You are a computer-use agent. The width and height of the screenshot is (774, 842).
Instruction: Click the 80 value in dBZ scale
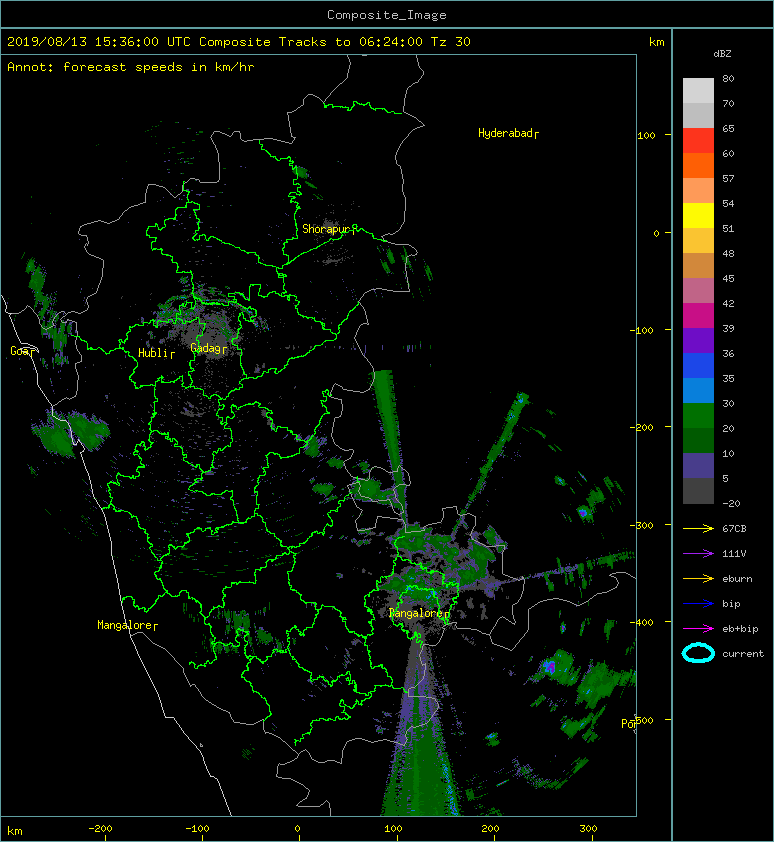click(728, 78)
